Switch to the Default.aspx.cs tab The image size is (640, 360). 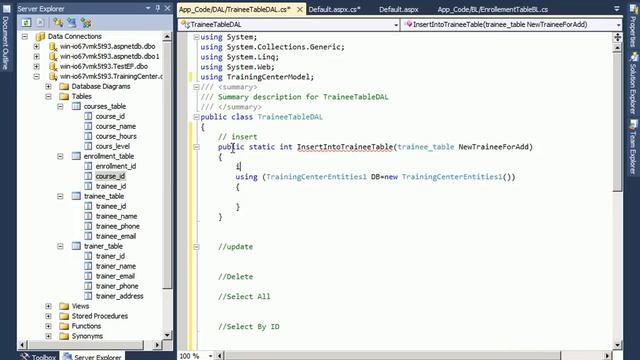pyautogui.click(x=334, y=9)
